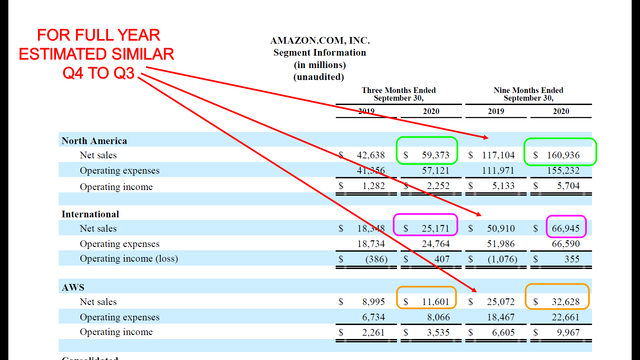640x360 pixels.
Task: Click the Net sales label under North America
Action: pos(98,155)
